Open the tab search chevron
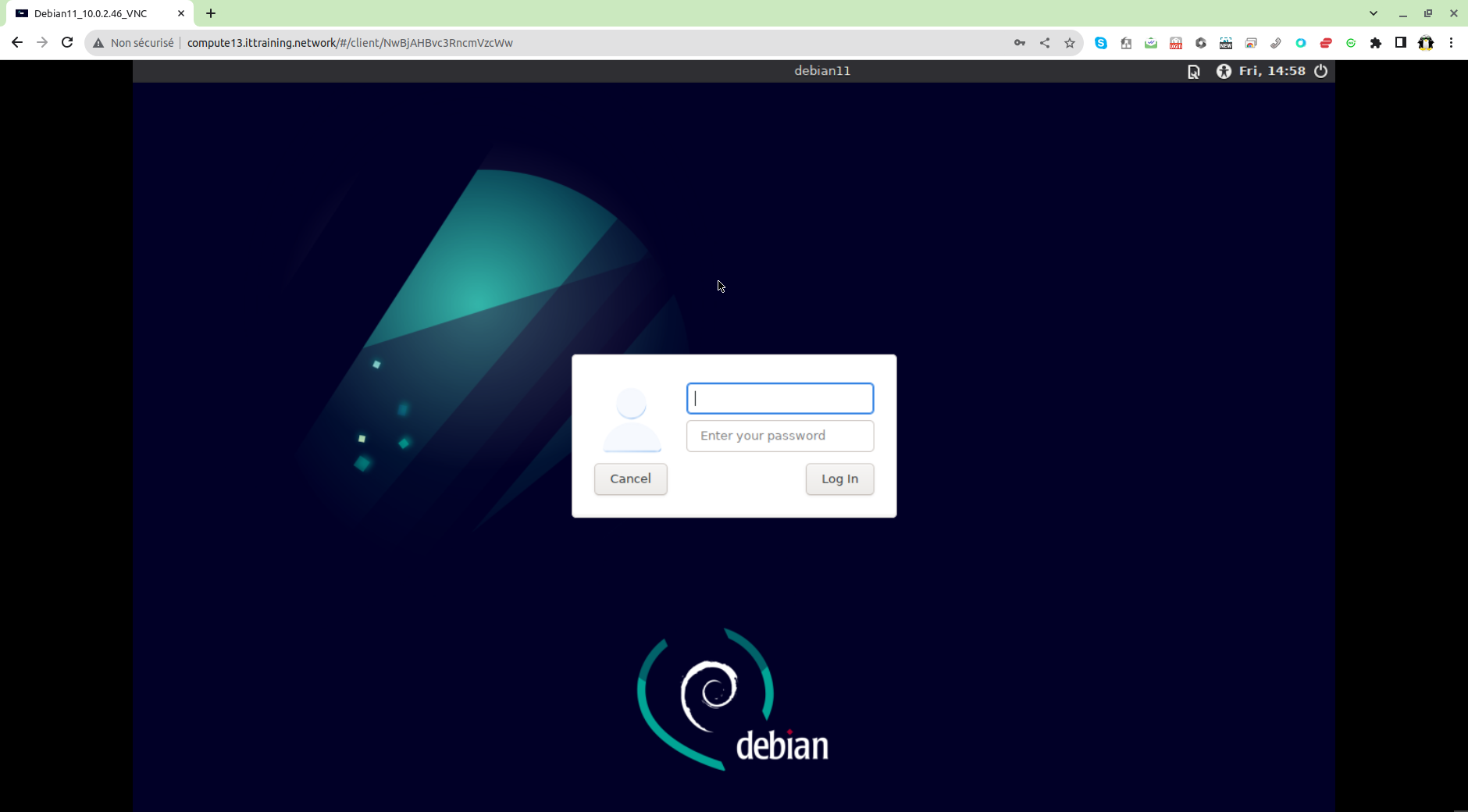Screen dimensions: 1468x812 [1374, 13]
